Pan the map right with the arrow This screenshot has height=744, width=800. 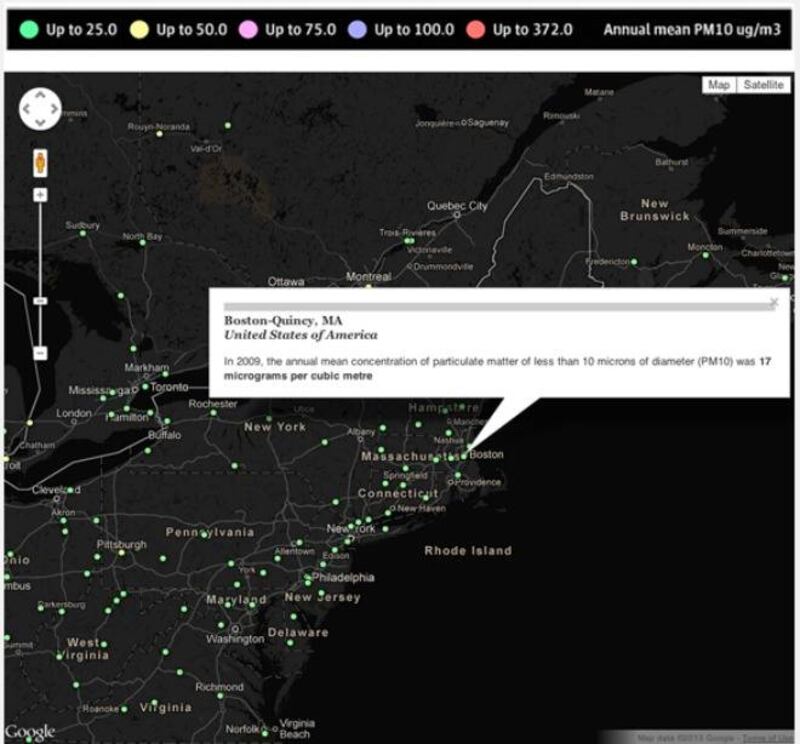coord(54,109)
